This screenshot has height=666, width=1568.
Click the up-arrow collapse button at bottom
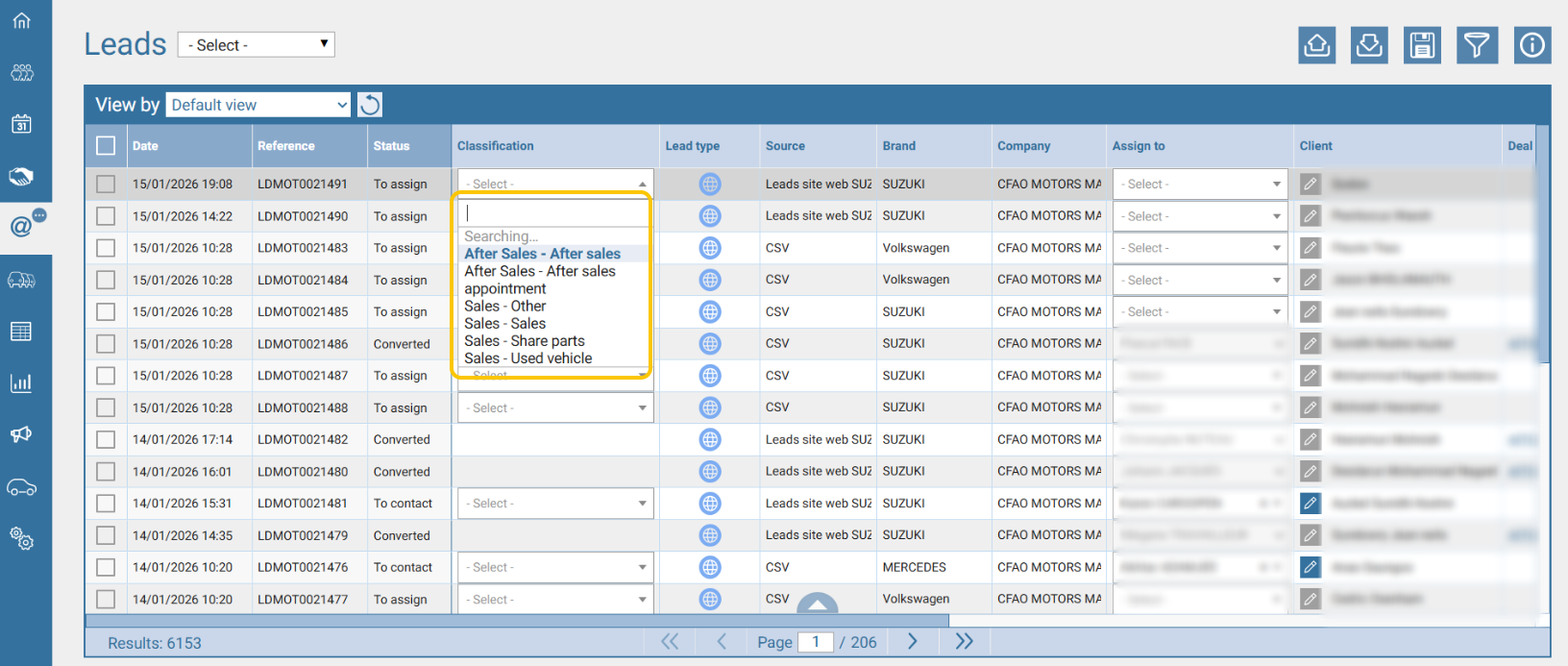click(817, 604)
